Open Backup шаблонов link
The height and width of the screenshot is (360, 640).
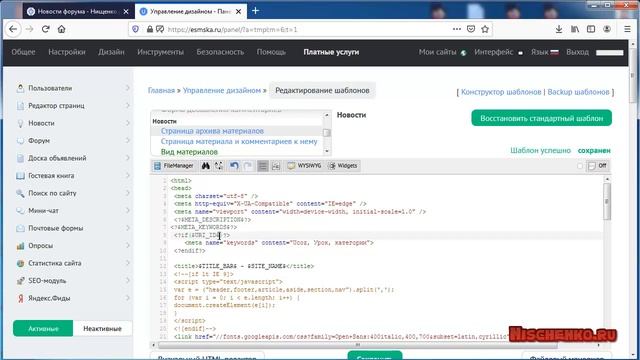coord(578,92)
